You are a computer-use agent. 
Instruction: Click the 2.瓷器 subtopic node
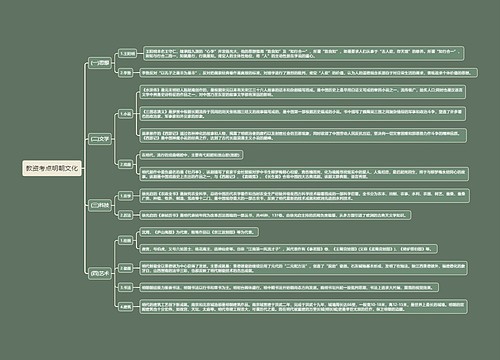126,268
